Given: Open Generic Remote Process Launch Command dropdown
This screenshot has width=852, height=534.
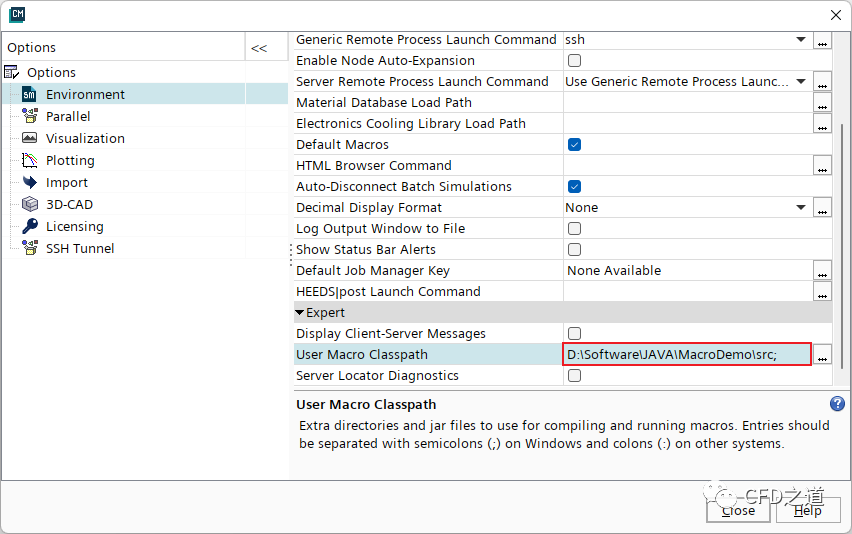Looking at the screenshot, I should pos(800,39).
